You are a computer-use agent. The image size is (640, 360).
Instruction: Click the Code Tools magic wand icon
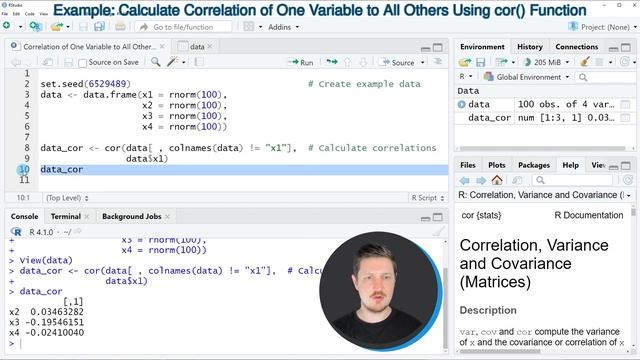coord(173,62)
